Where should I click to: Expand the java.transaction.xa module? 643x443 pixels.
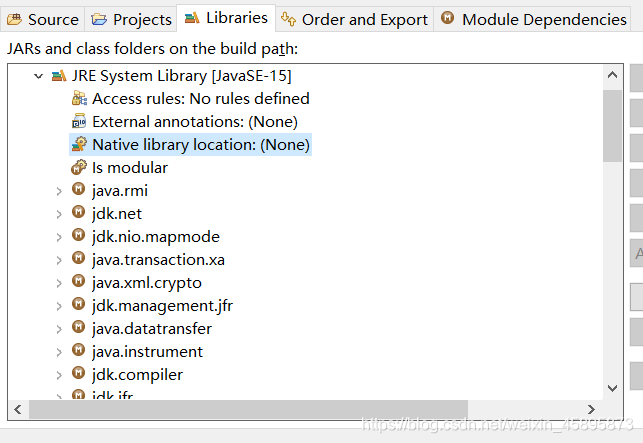(x=59, y=260)
